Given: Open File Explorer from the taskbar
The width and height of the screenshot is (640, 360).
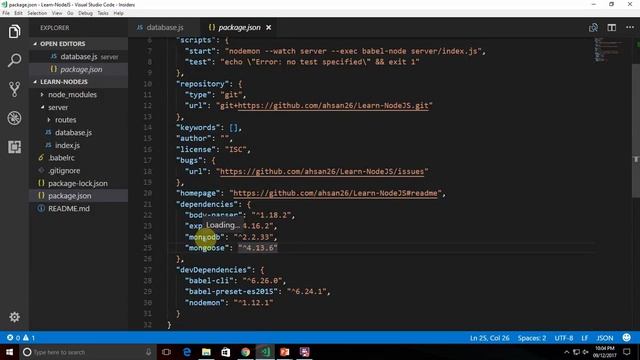Looking at the screenshot, I should coord(206,352).
